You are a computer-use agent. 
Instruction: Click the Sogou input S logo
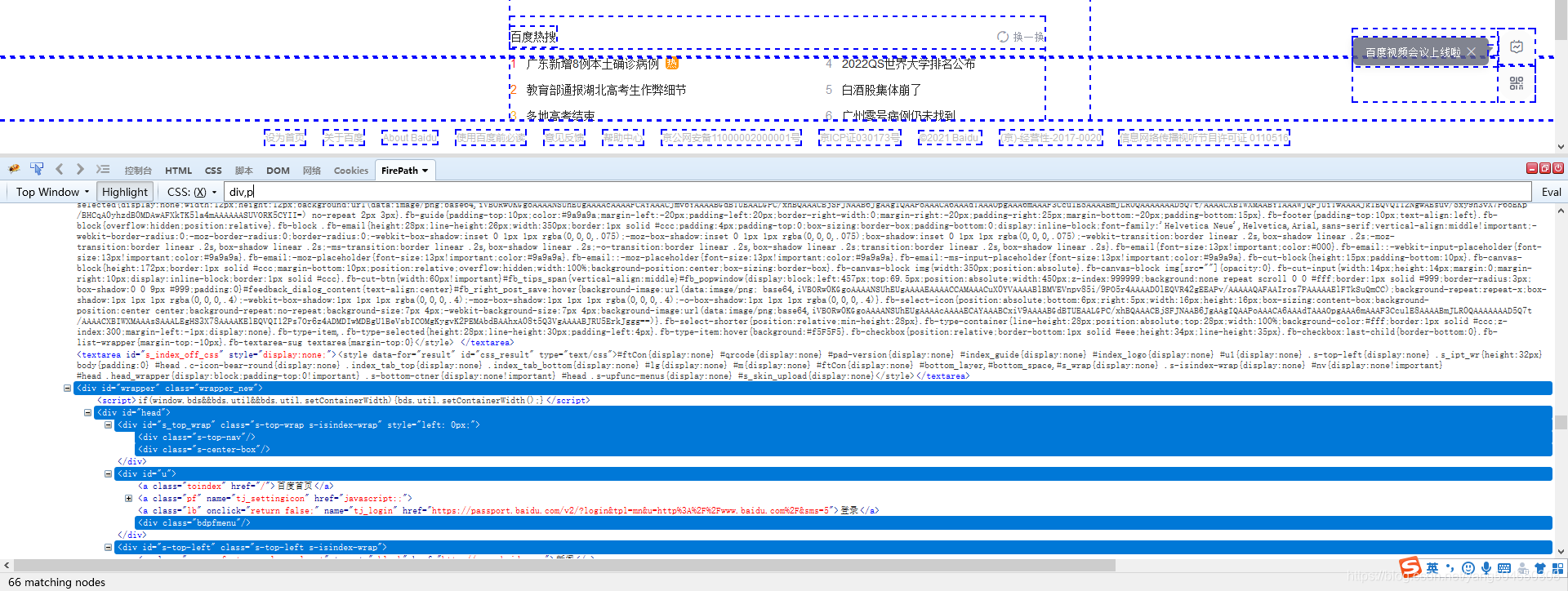(x=1410, y=567)
